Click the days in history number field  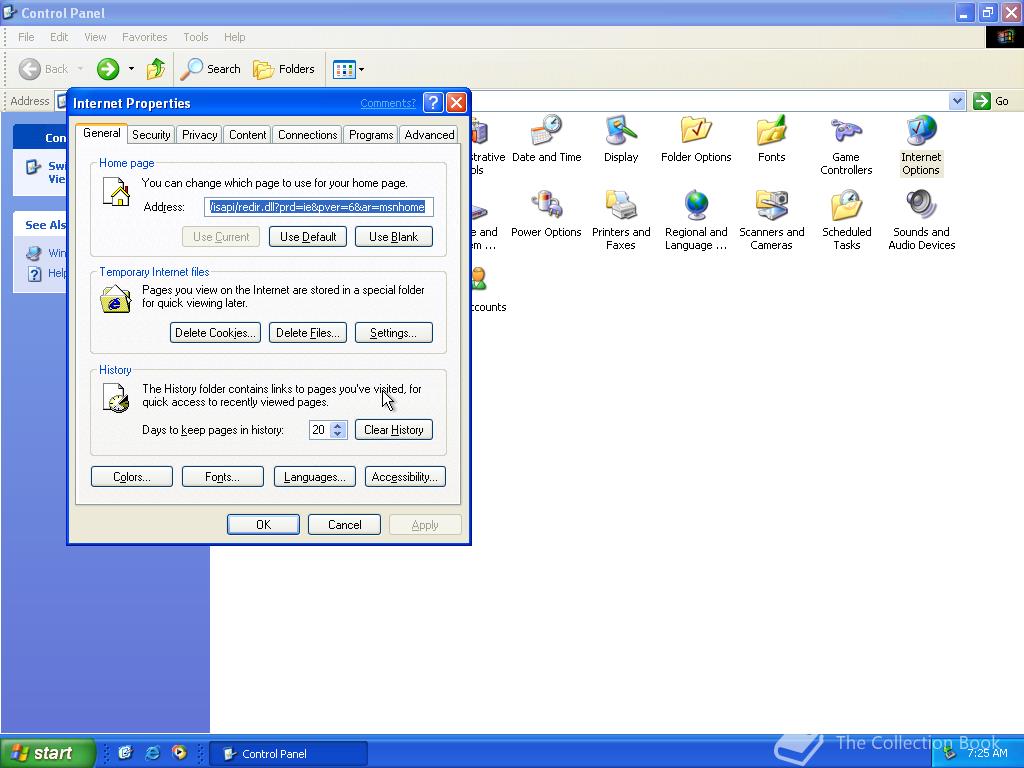[x=319, y=430]
